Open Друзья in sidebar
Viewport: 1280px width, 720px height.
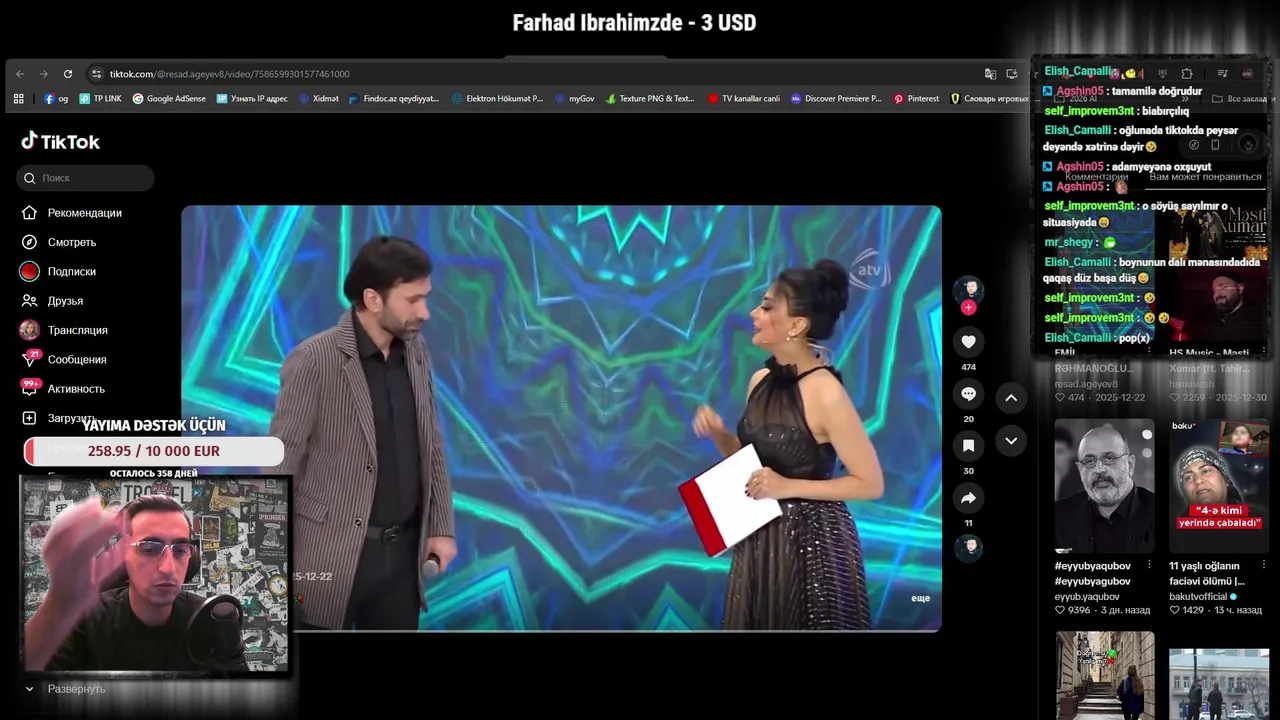tap(53, 301)
